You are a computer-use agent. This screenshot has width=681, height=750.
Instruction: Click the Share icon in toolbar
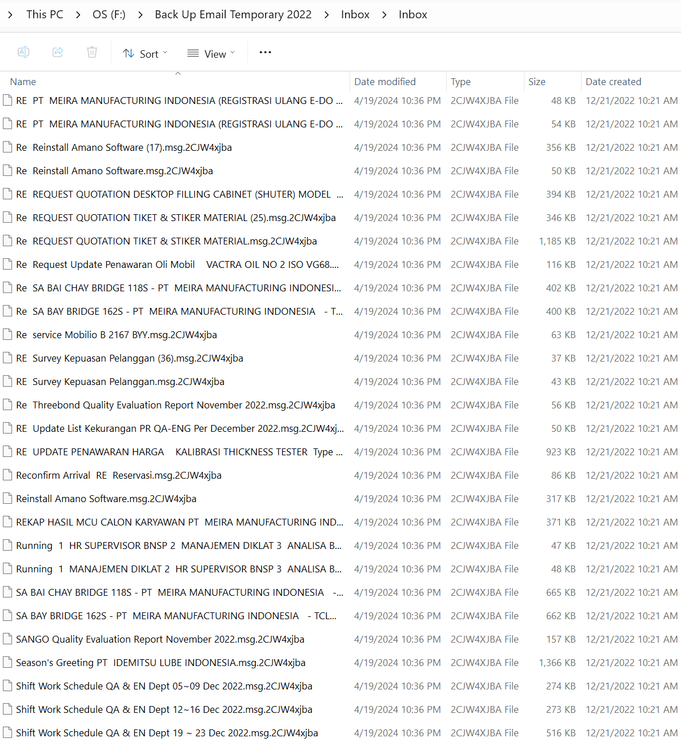tap(57, 52)
